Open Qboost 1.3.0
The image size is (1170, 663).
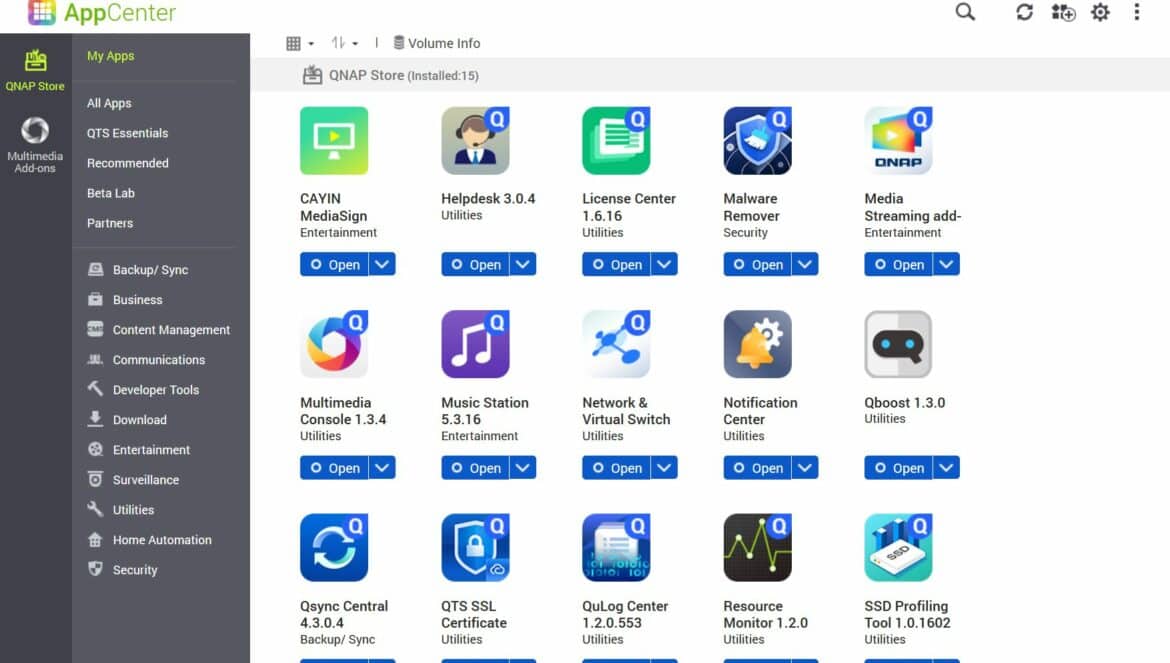pos(898,468)
